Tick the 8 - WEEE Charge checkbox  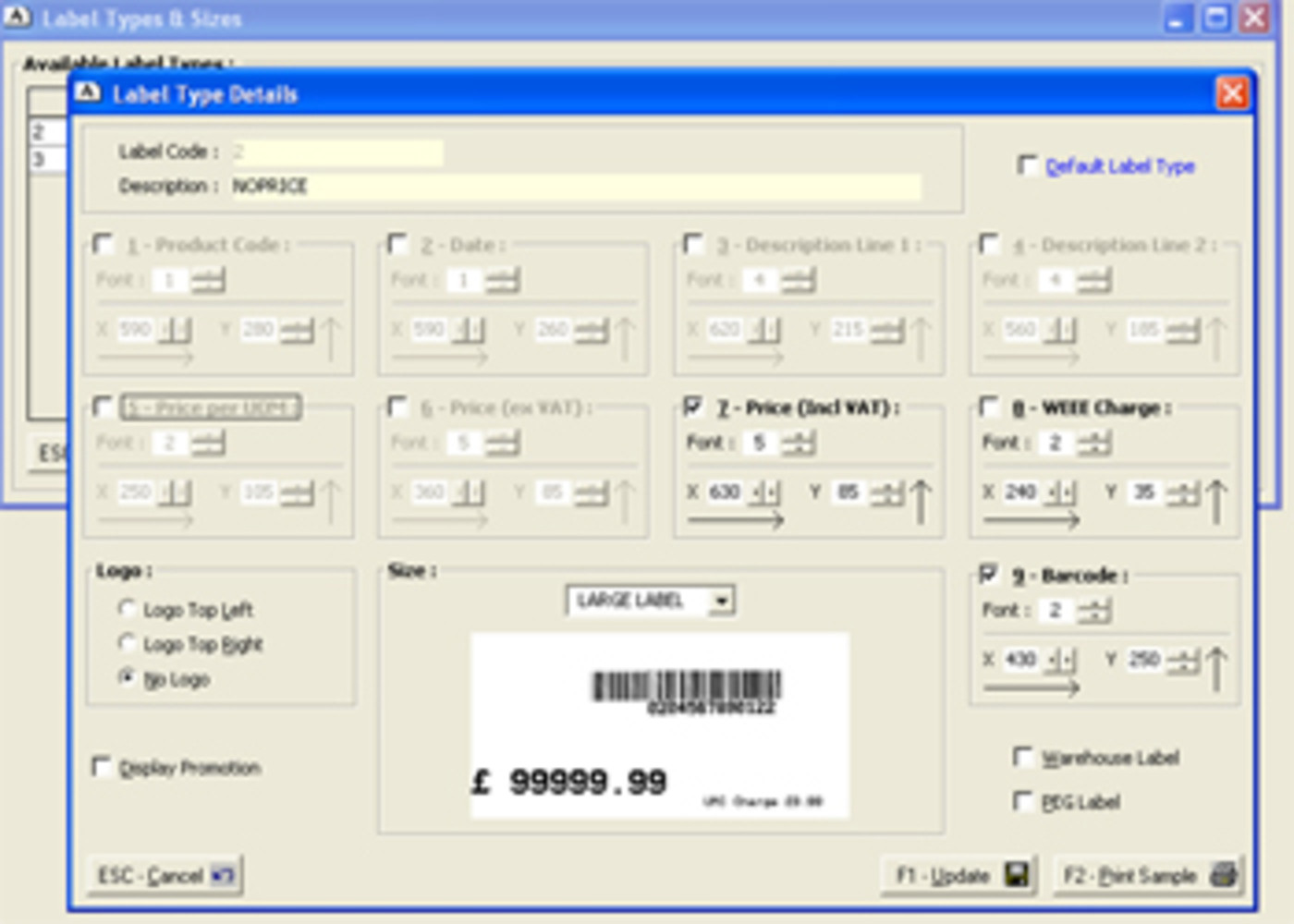point(989,407)
